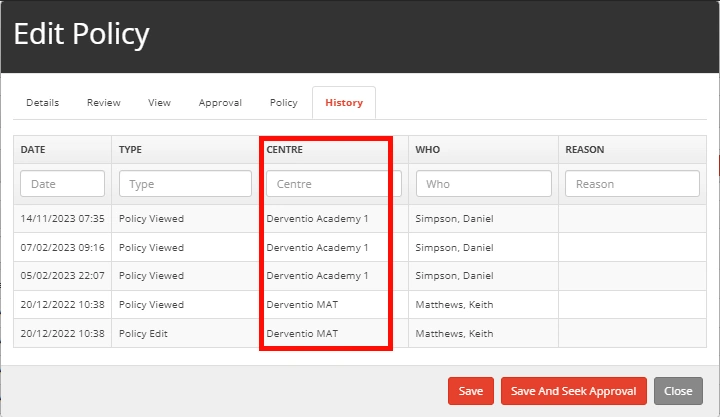Click the Type filter input

(x=185, y=184)
